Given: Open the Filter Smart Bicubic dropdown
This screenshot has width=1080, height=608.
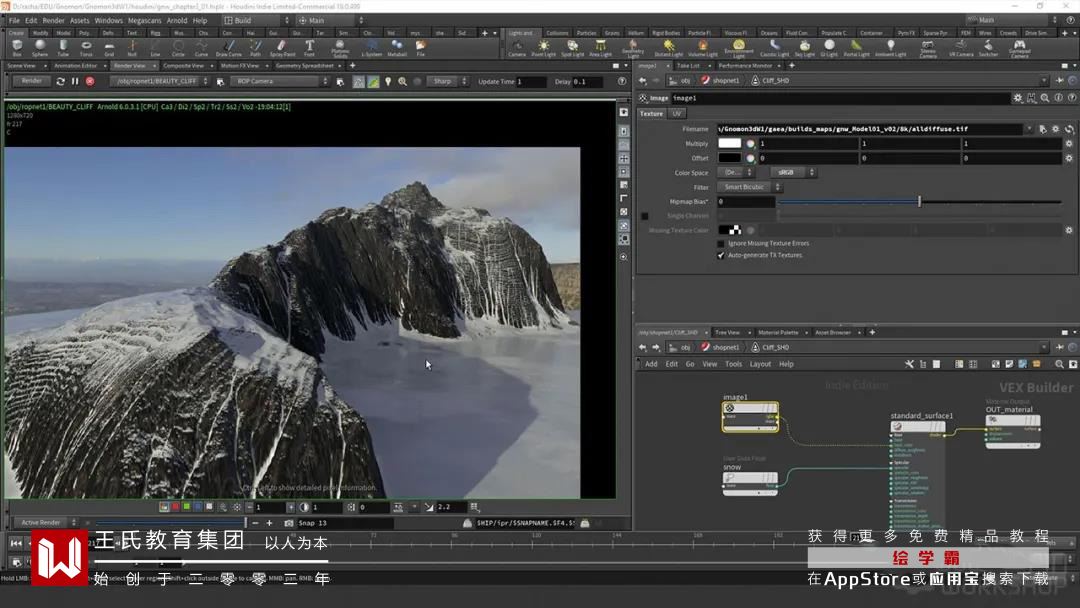Looking at the screenshot, I should point(750,187).
